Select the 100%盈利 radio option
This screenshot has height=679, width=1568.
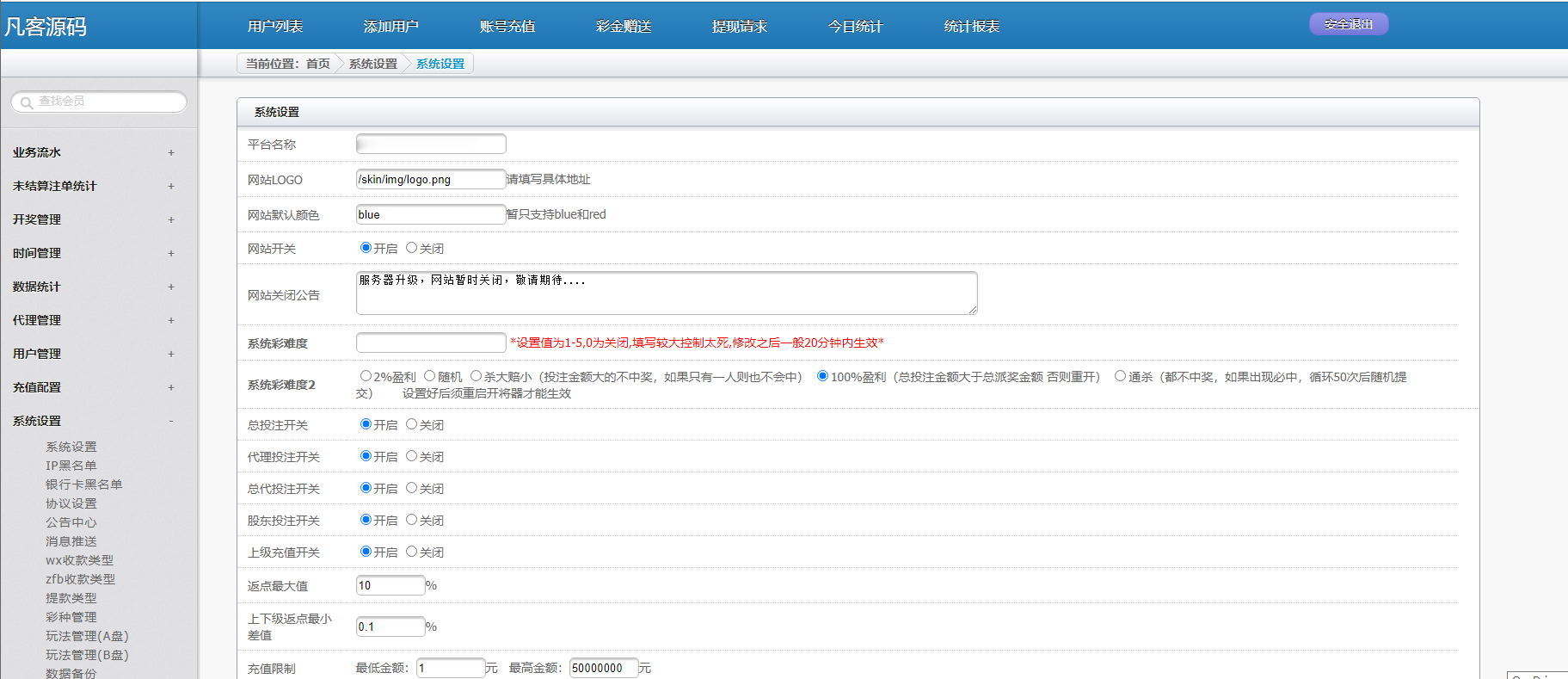pos(822,376)
